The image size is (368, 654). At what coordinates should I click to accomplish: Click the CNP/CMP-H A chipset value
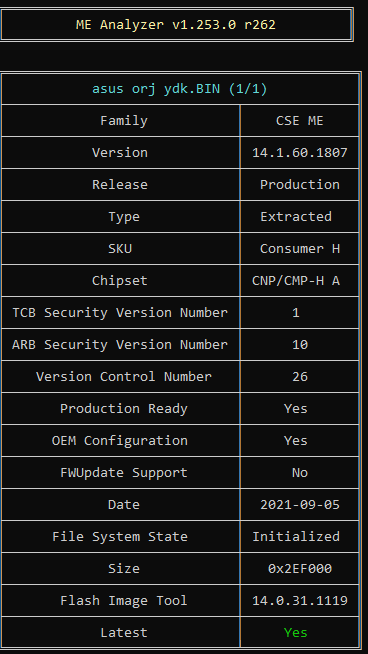point(296,281)
